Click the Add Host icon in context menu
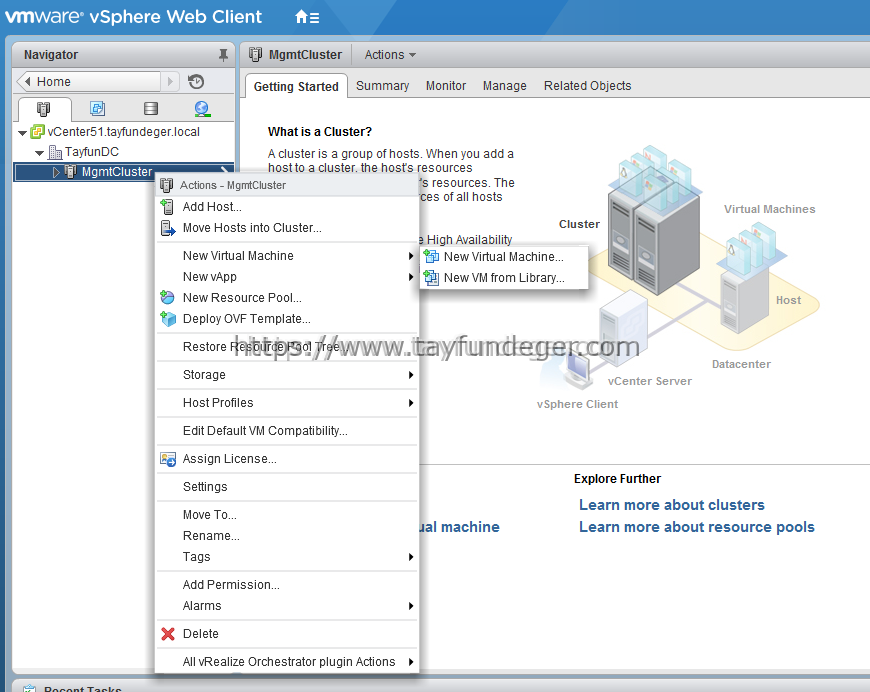 (167, 206)
